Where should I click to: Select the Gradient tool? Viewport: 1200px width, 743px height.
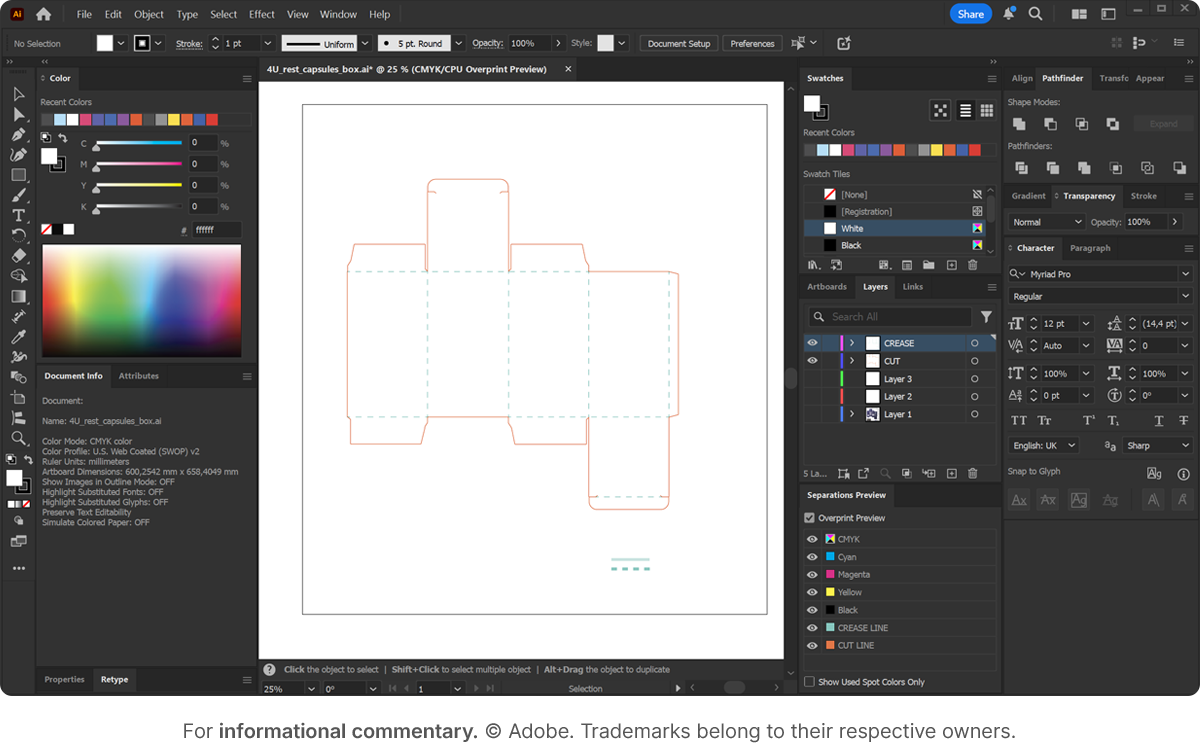pos(18,296)
